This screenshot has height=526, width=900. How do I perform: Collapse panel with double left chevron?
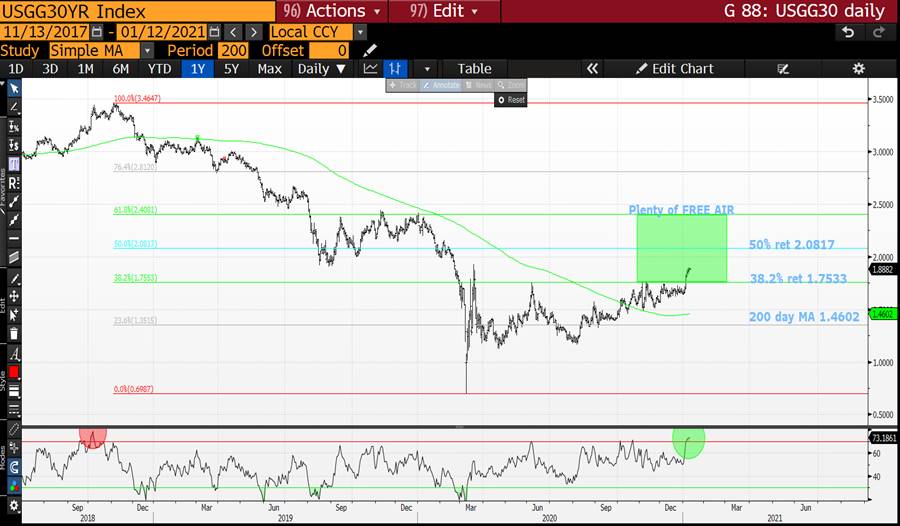[x=592, y=68]
